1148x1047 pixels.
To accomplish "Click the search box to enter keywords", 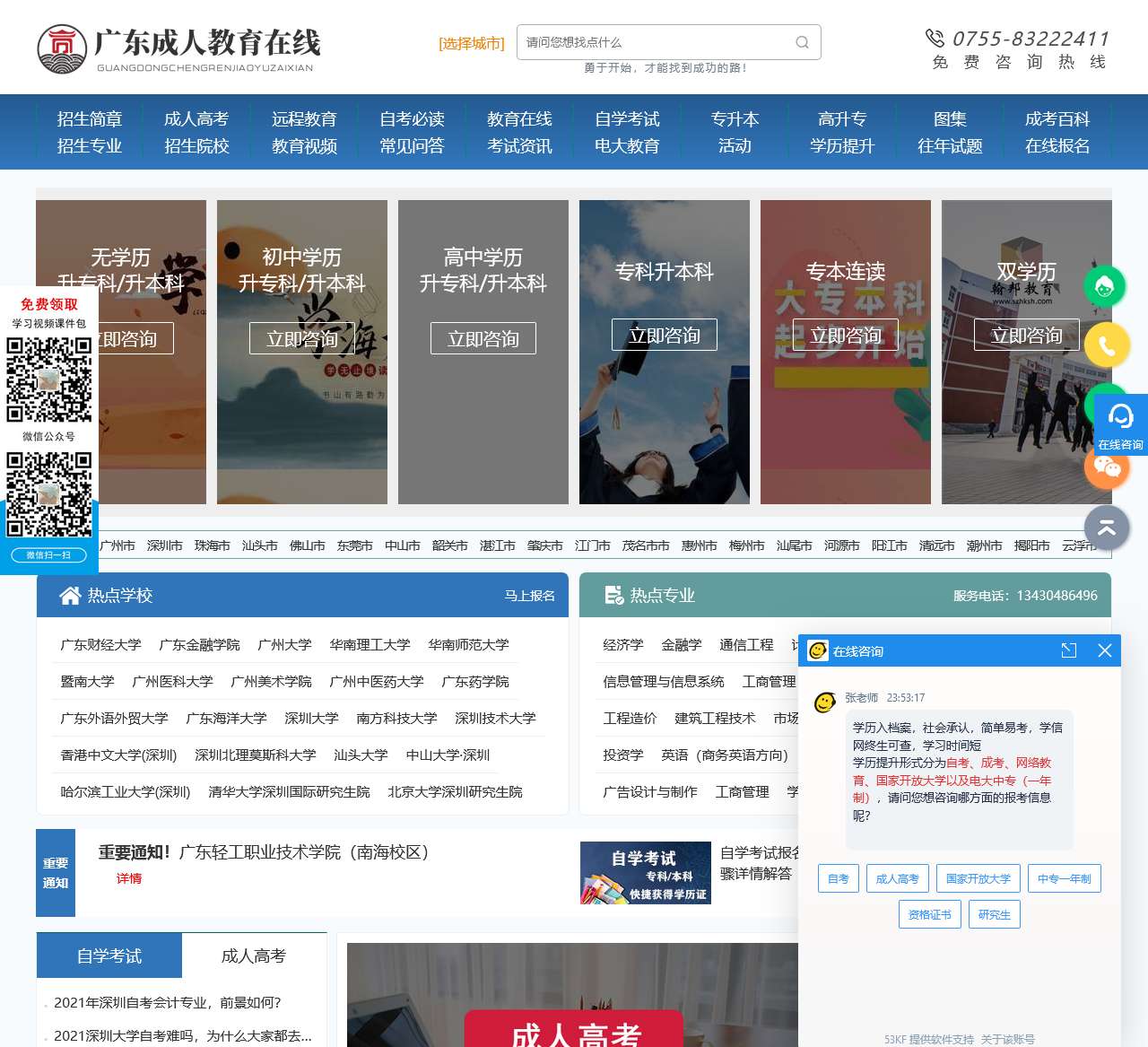I will [x=655, y=42].
